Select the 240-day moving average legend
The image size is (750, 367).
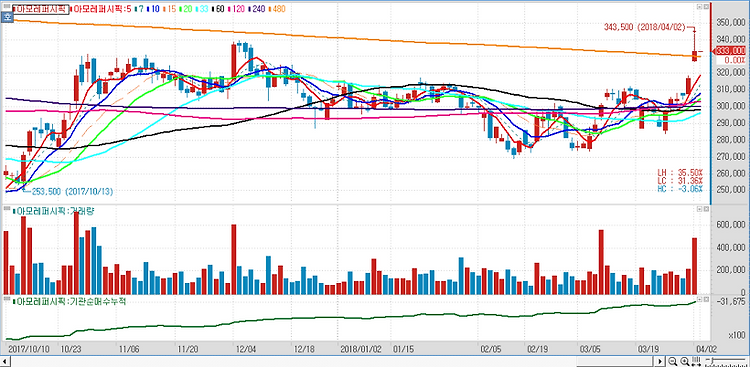tap(256, 9)
